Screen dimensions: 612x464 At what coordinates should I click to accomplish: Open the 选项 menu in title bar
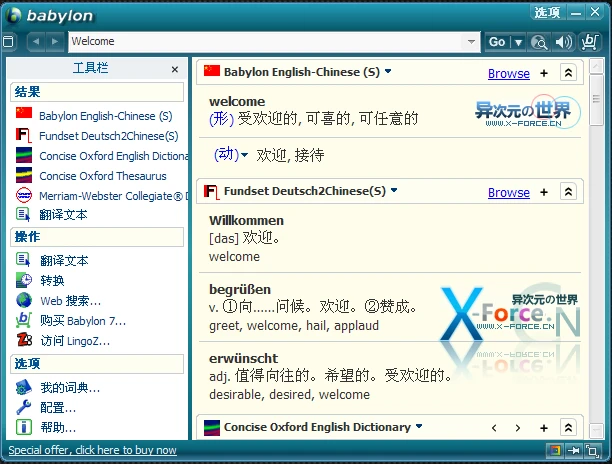pyautogui.click(x=547, y=12)
